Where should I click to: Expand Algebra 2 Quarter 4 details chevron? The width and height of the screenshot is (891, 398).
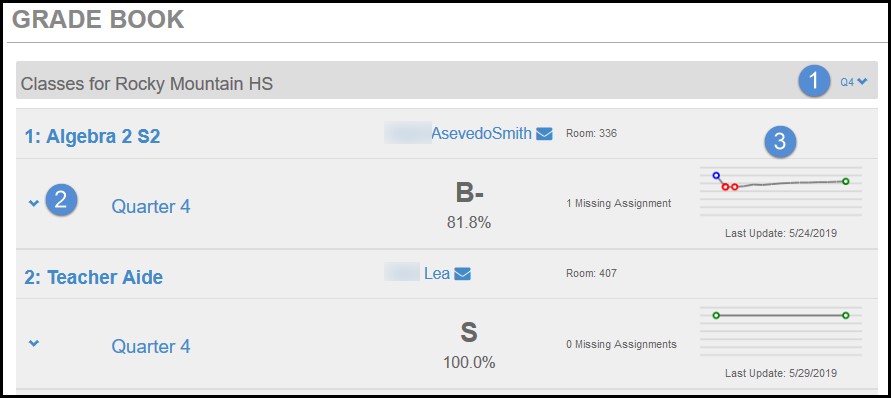(34, 203)
